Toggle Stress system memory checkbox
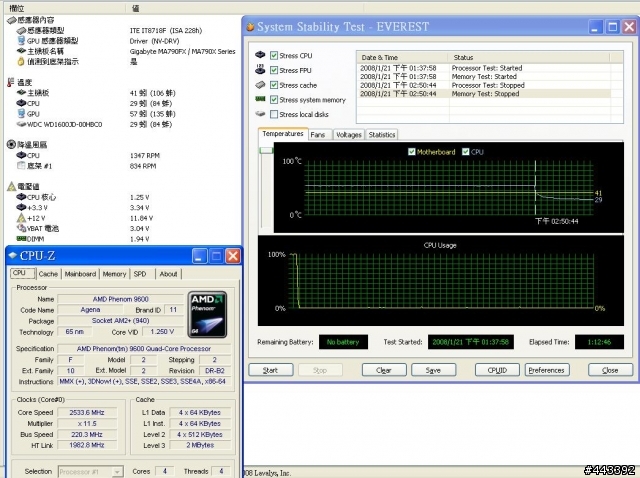The width and height of the screenshot is (640, 478). pyautogui.click(x=274, y=100)
